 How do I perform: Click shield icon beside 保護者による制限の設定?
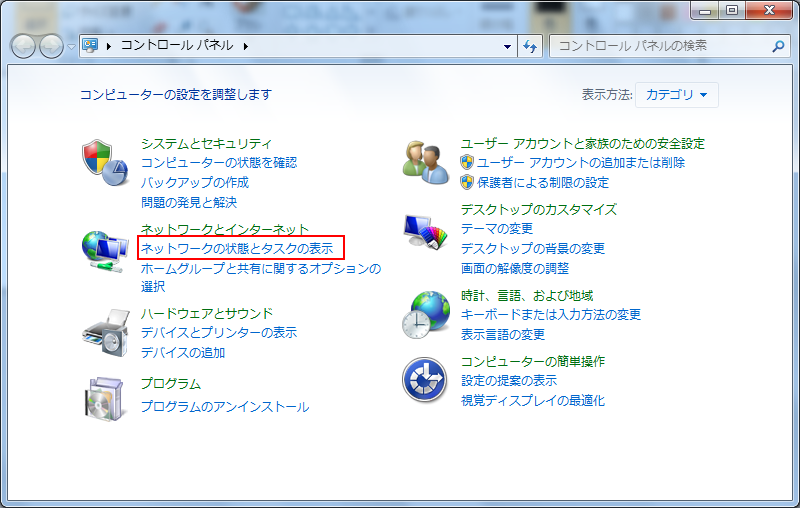point(467,182)
